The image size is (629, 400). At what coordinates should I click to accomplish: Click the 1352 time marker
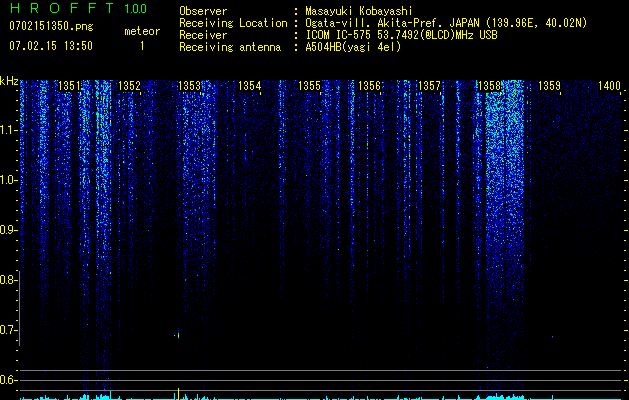(130, 85)
